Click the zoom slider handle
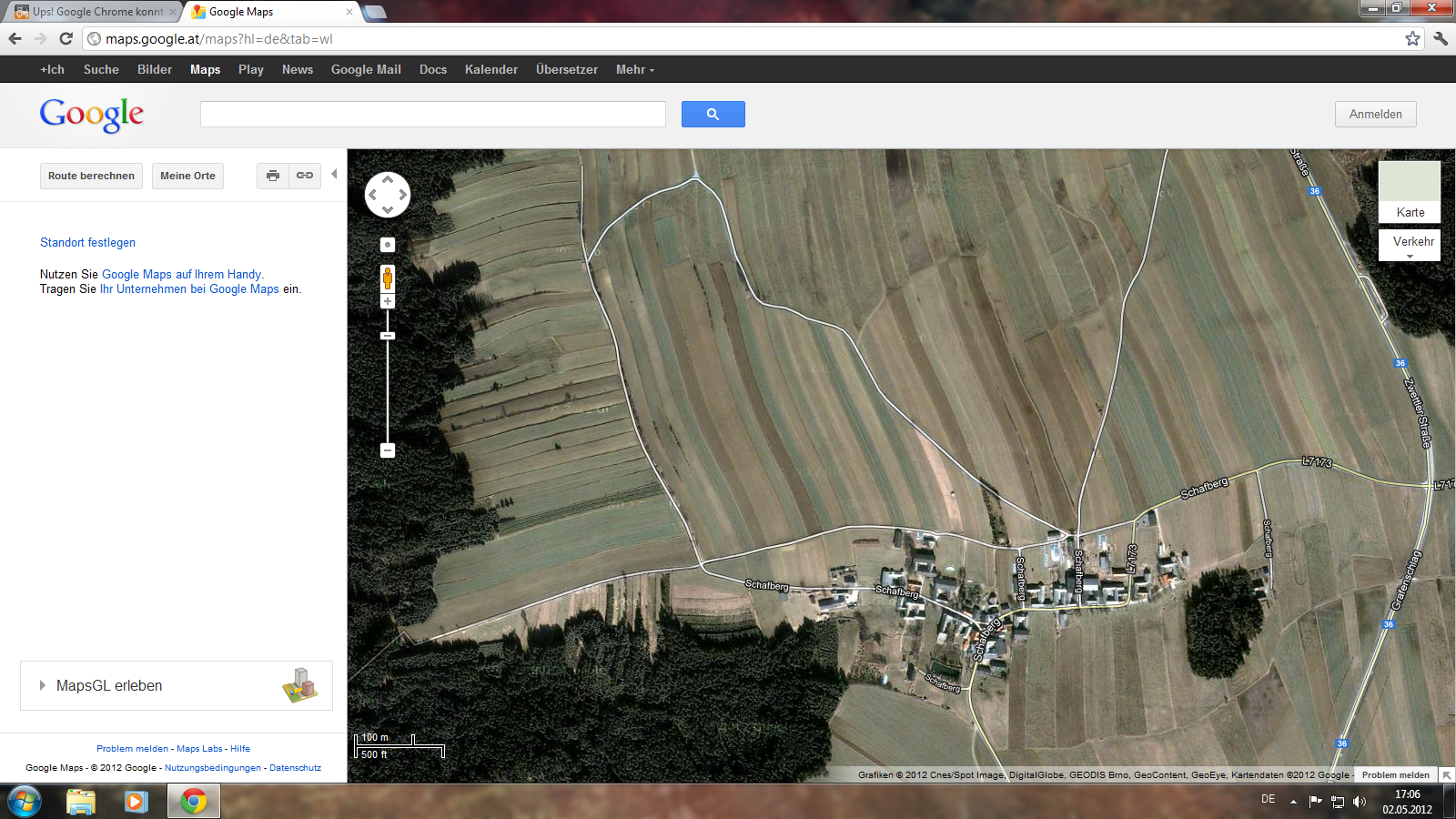1456x819 pixels. point(388,336)
